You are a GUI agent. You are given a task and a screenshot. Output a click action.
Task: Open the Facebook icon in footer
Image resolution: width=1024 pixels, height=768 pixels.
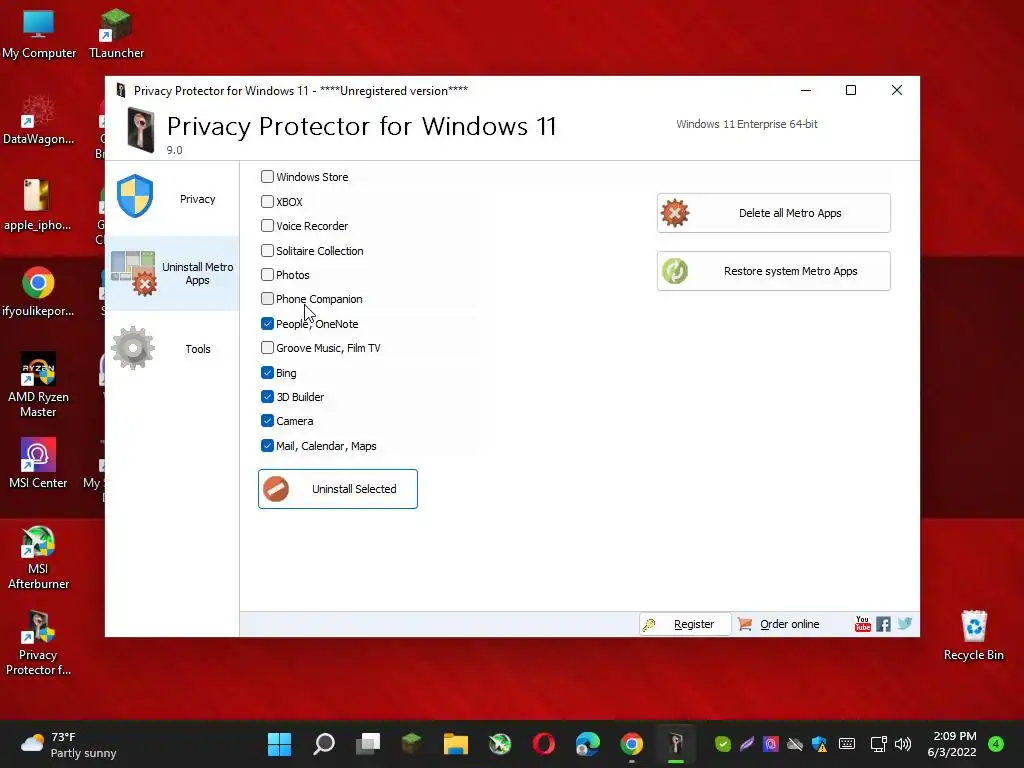pyautogui.click(x=883, y=624)
